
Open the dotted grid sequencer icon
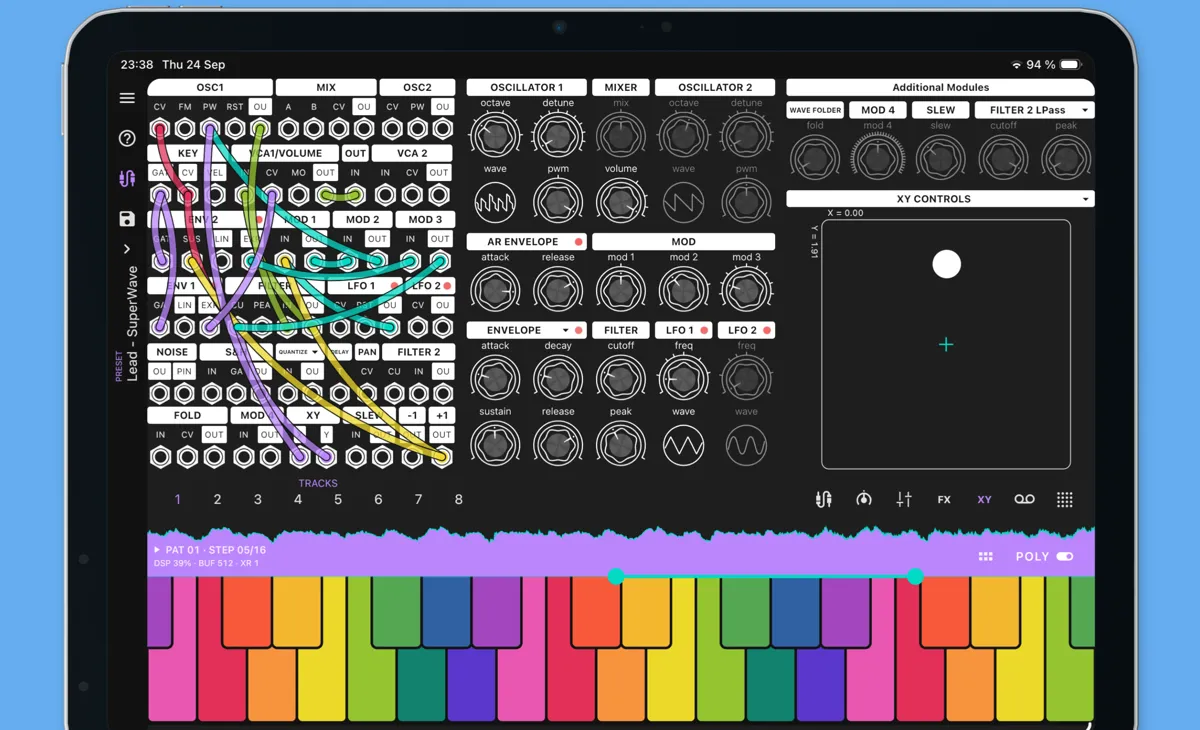1065,499
